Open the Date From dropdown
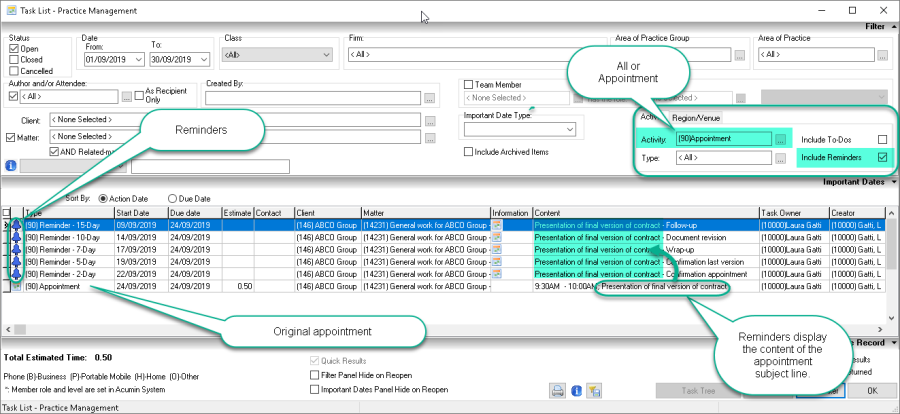 pos(139,59)
